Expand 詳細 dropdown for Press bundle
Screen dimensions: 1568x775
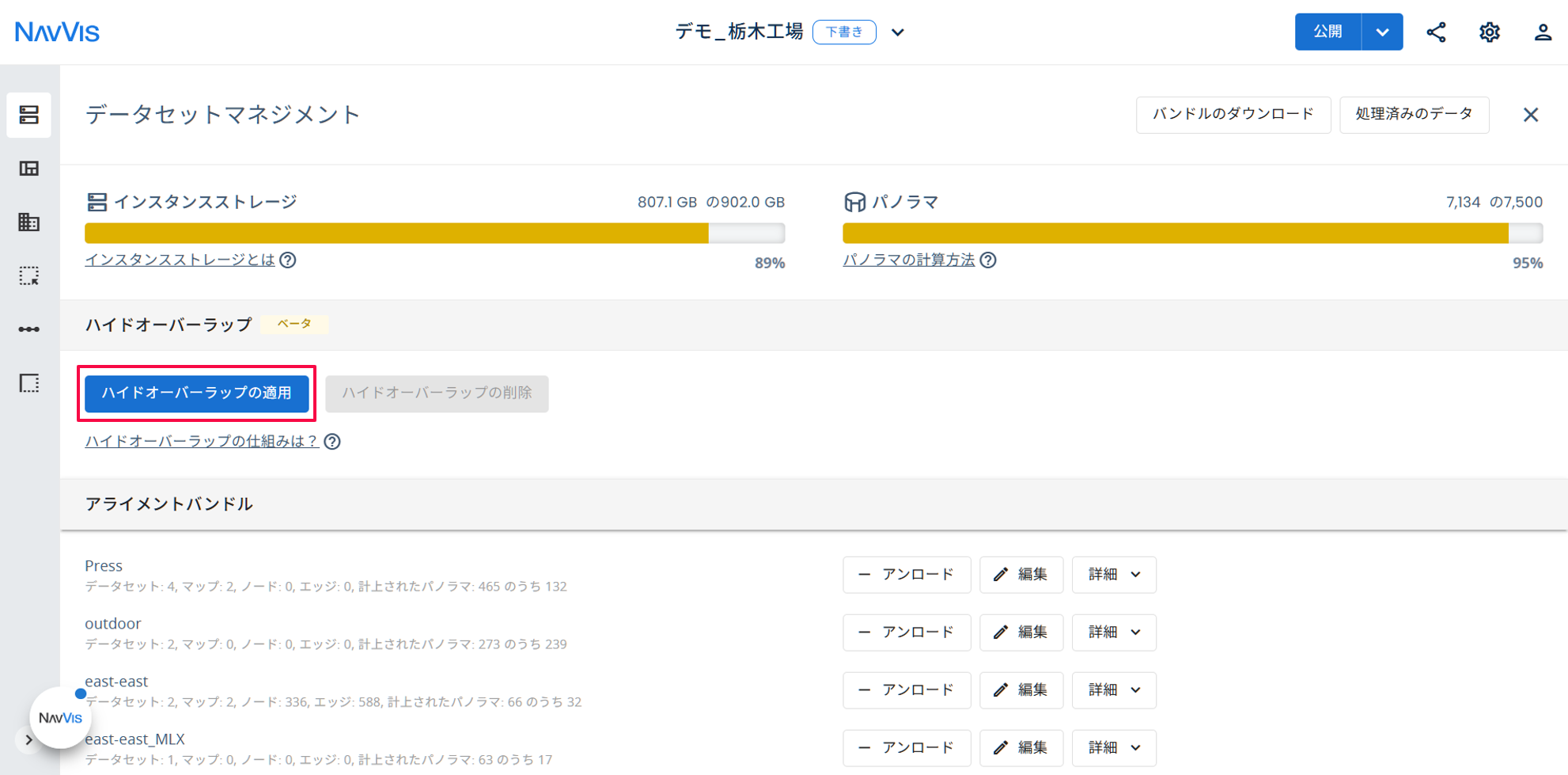[1114, 575]
